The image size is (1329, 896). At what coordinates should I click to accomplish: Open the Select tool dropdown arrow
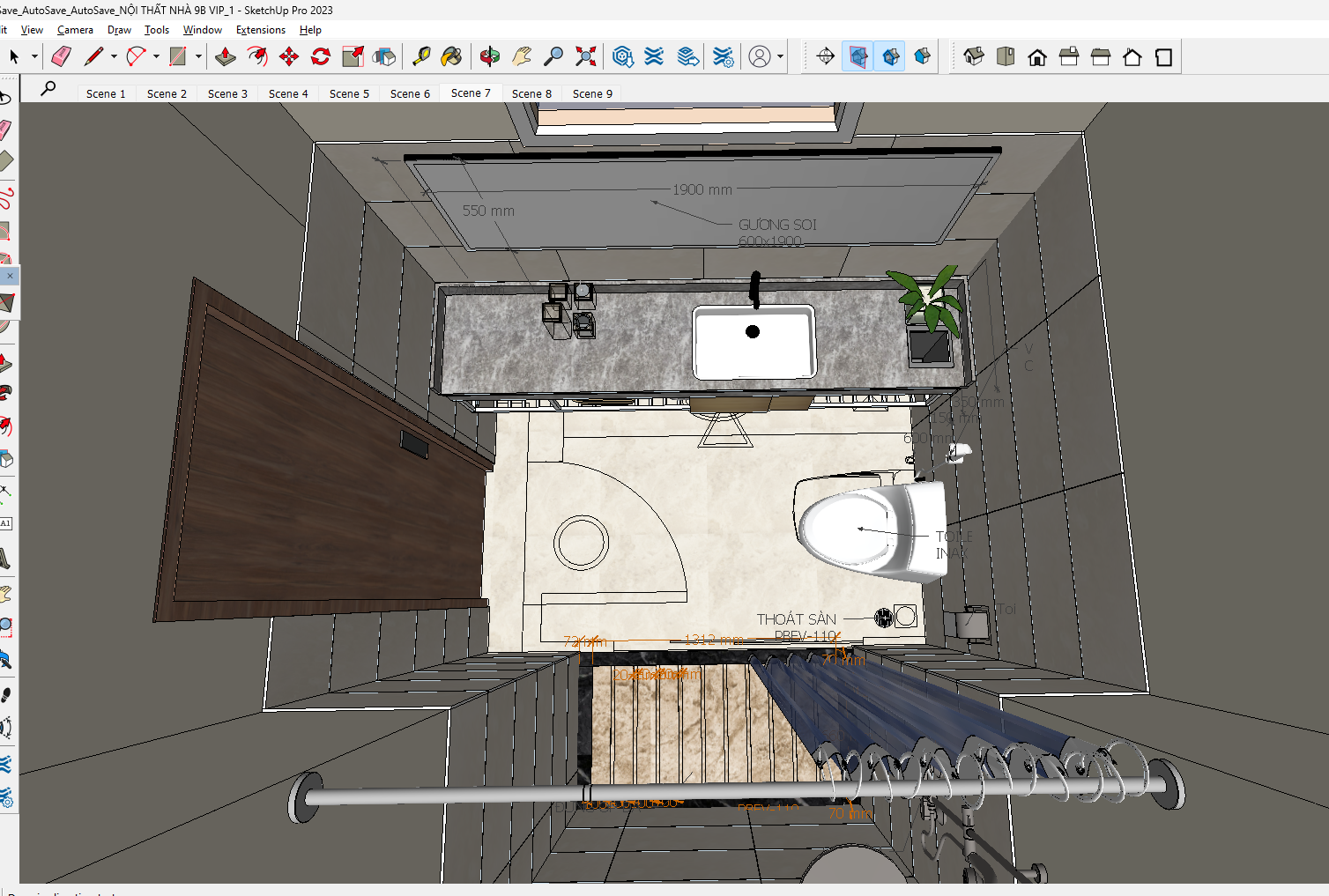point(34,56)
